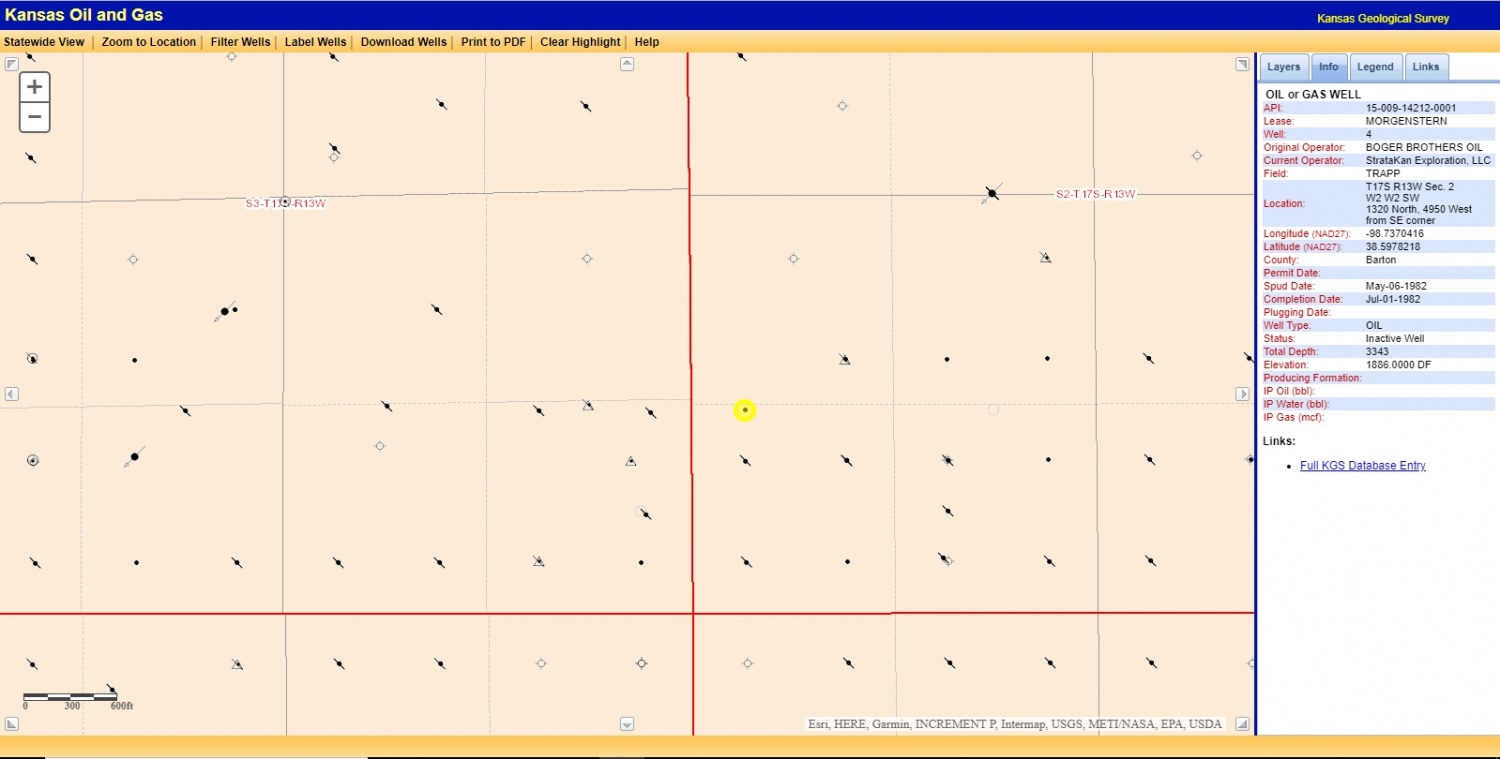Pan map to the lower-left corner arrow
This screenshot has width=1500, height=759.
pos(12,724)
